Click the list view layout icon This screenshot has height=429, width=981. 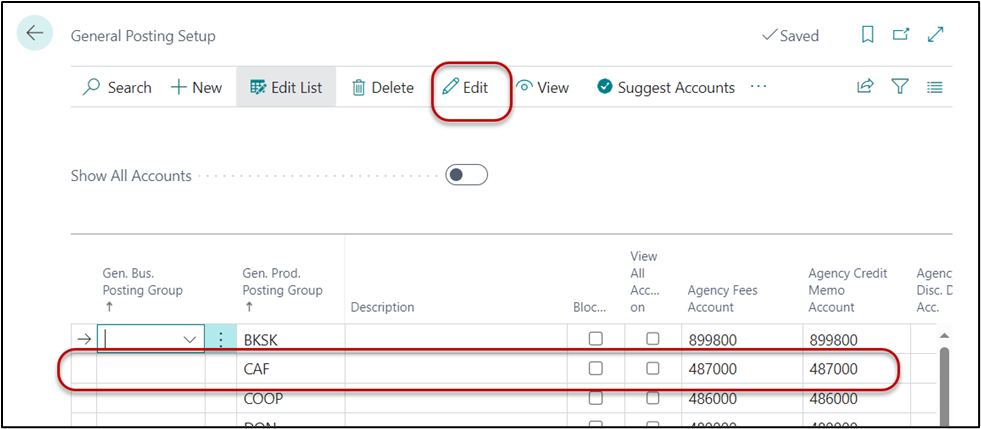point(935,87)
